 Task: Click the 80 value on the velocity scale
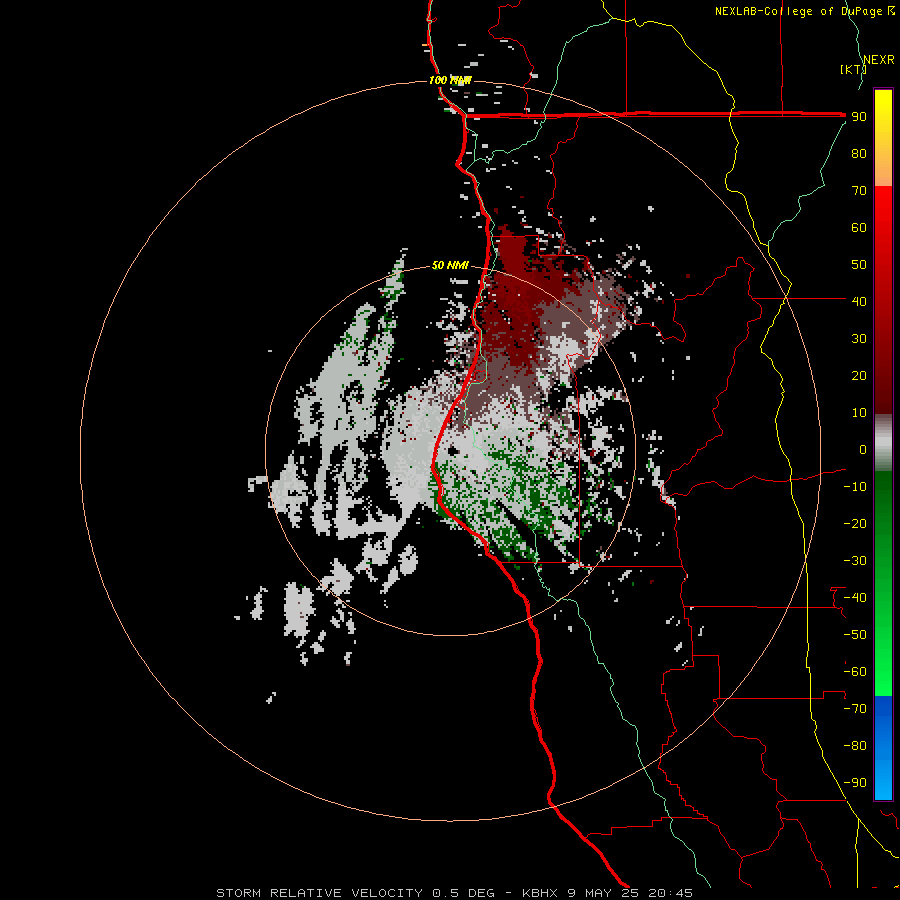pos(859,153)
